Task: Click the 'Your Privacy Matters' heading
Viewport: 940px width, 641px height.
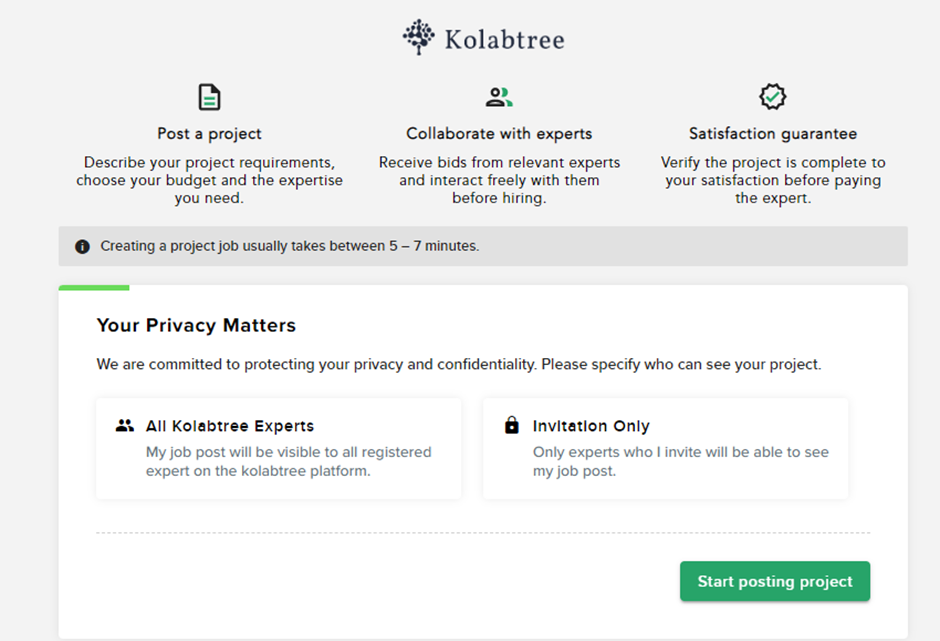Action: 196,325
